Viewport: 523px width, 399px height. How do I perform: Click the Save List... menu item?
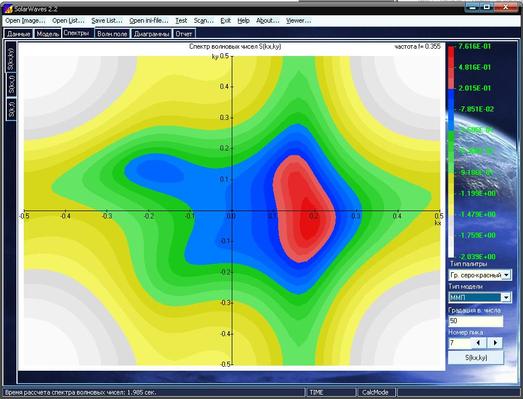[107, 21]
